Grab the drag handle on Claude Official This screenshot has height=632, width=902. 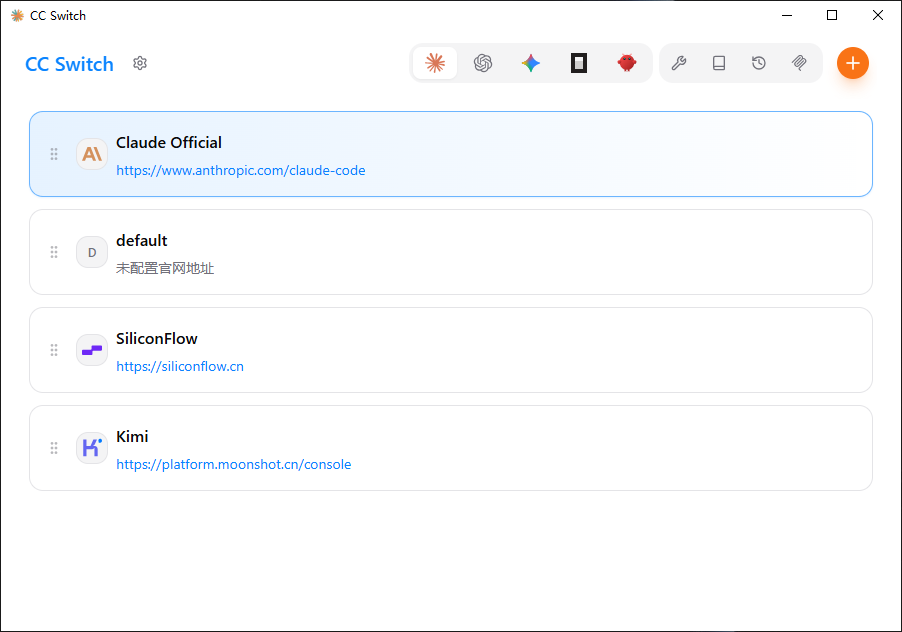click(54, 154)
